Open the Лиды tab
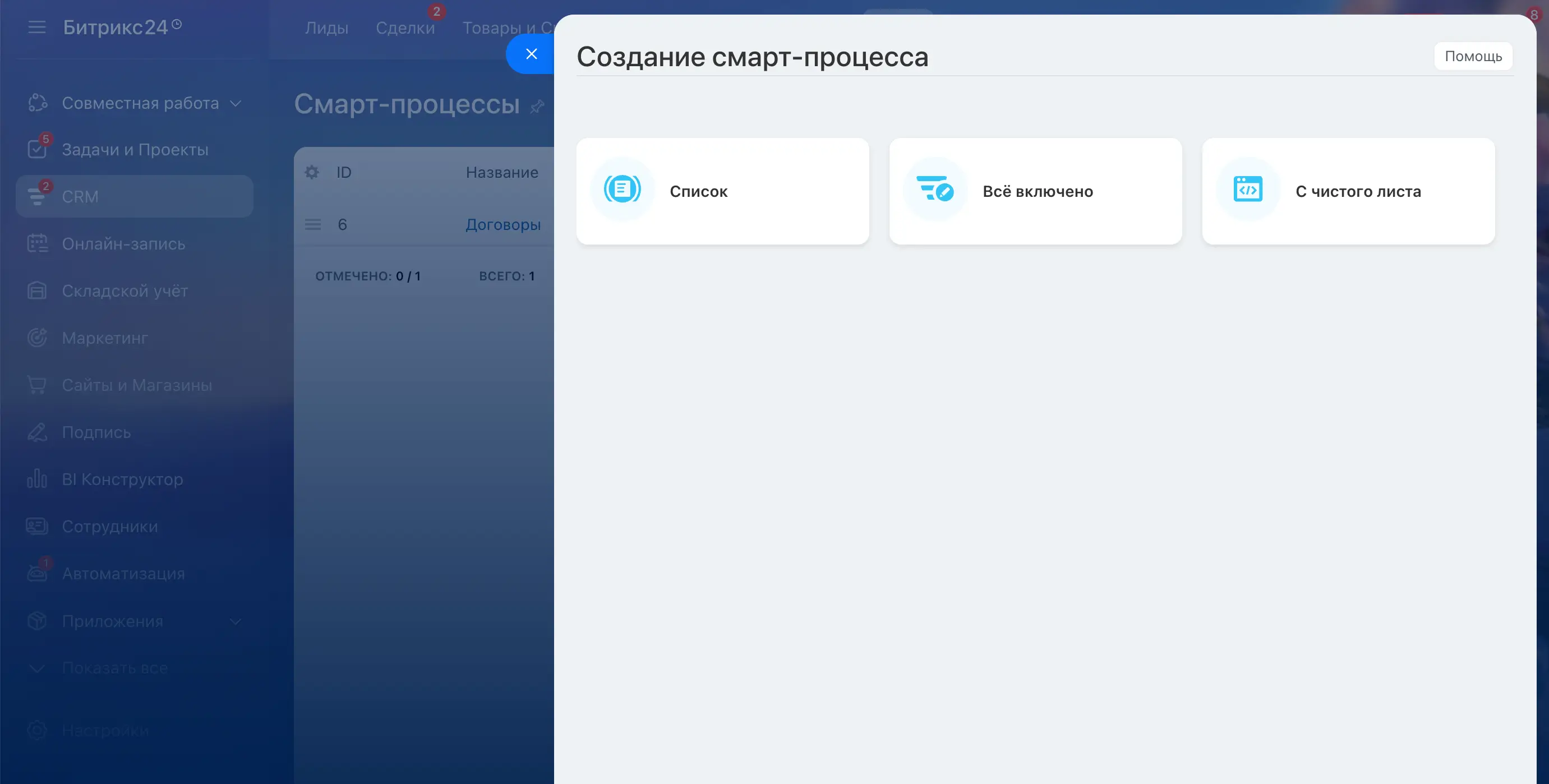The width and height of the screenshot is (1549, 784). (x=326, y=27)
